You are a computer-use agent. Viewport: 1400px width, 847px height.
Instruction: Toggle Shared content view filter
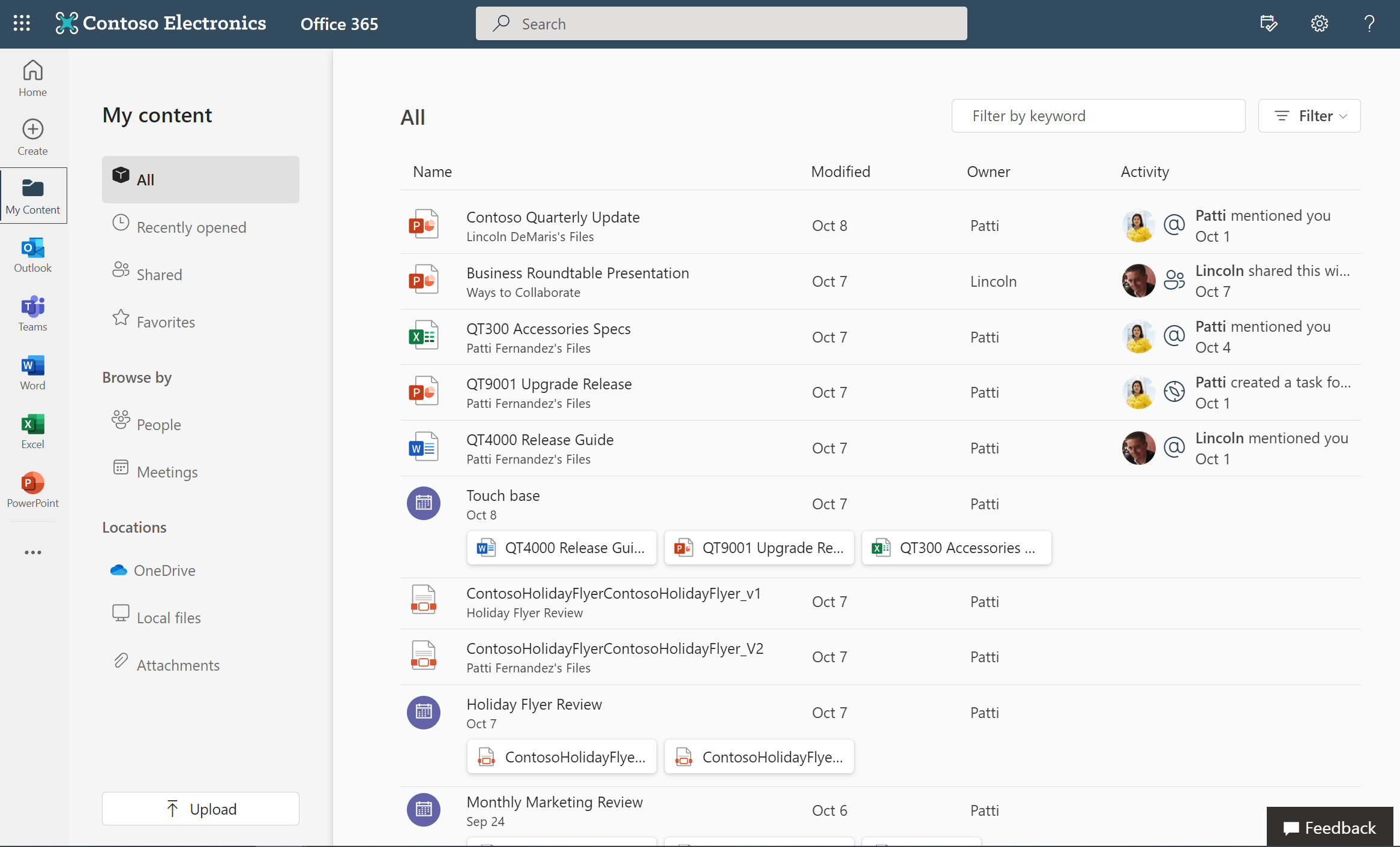pos(159,273)
